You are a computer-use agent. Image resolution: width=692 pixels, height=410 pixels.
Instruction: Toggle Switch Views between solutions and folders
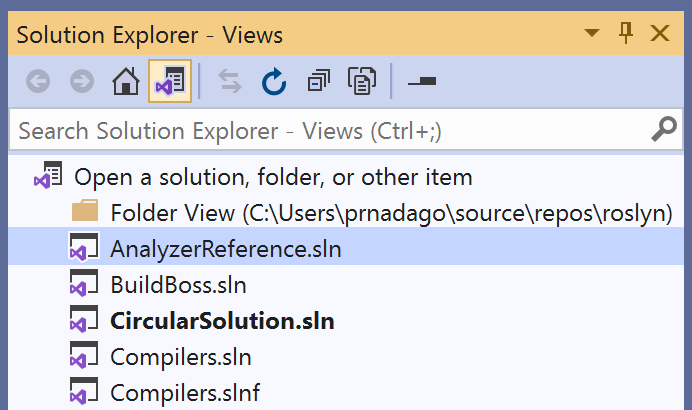pos(167,82)
